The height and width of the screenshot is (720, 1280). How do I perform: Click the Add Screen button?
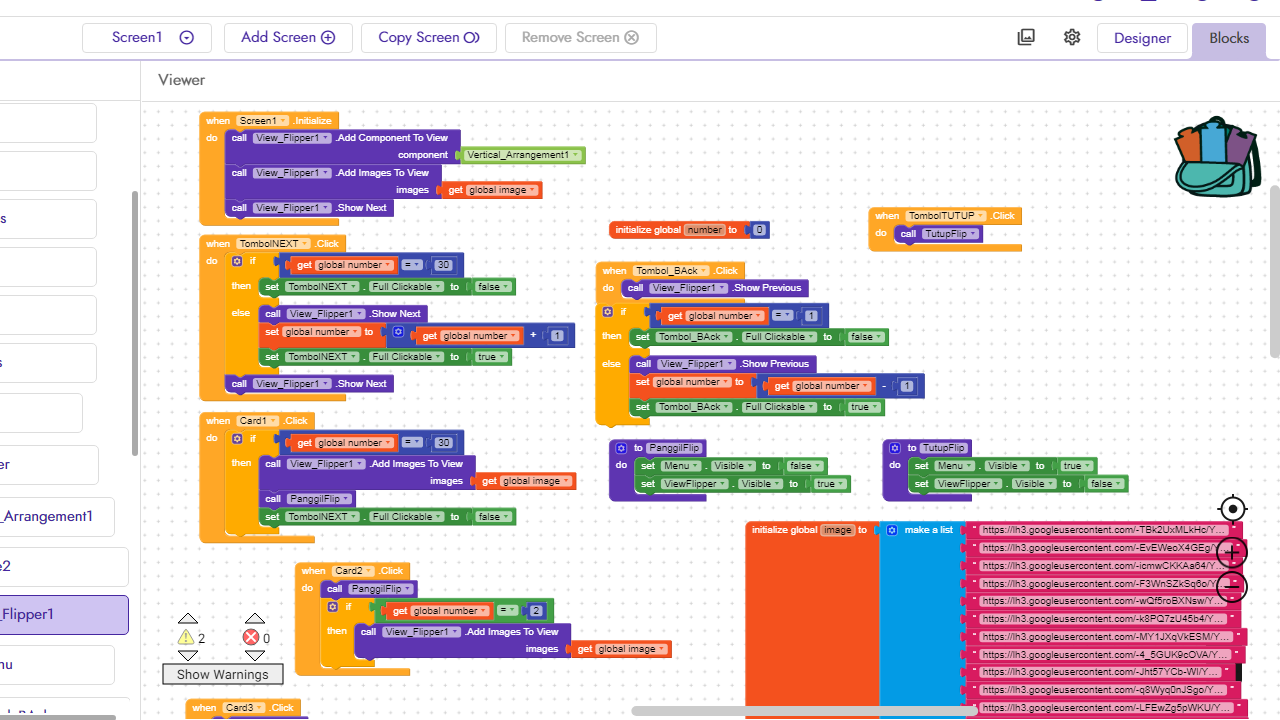pos(288,37)
